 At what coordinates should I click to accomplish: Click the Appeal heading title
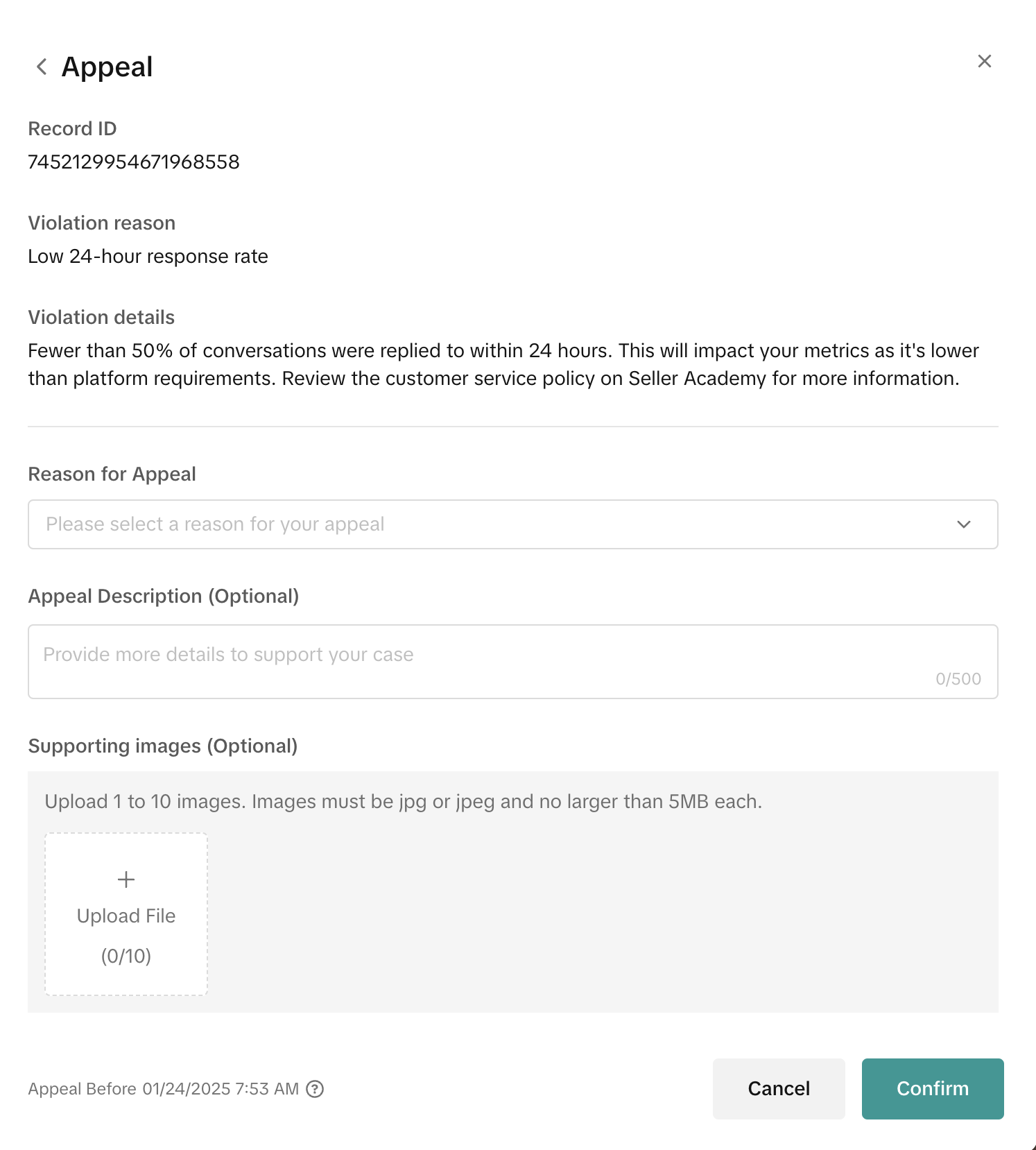[107, 67]
